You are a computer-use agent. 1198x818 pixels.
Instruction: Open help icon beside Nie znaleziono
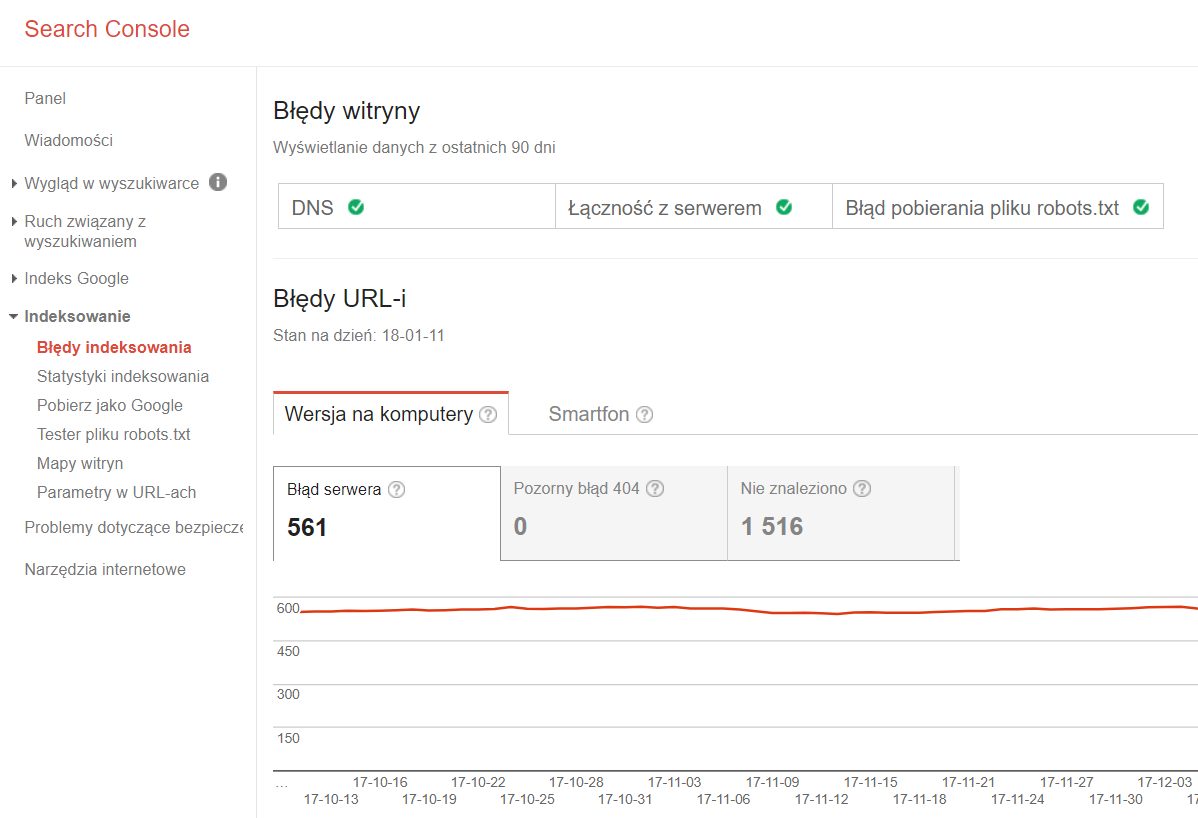coord(862,489)
